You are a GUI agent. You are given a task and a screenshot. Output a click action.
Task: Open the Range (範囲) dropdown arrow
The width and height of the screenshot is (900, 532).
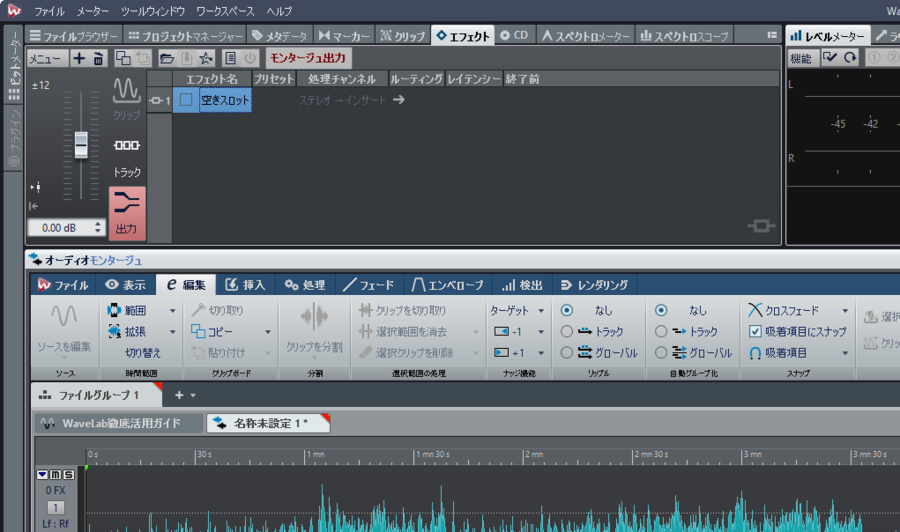(x=172, y=311)
